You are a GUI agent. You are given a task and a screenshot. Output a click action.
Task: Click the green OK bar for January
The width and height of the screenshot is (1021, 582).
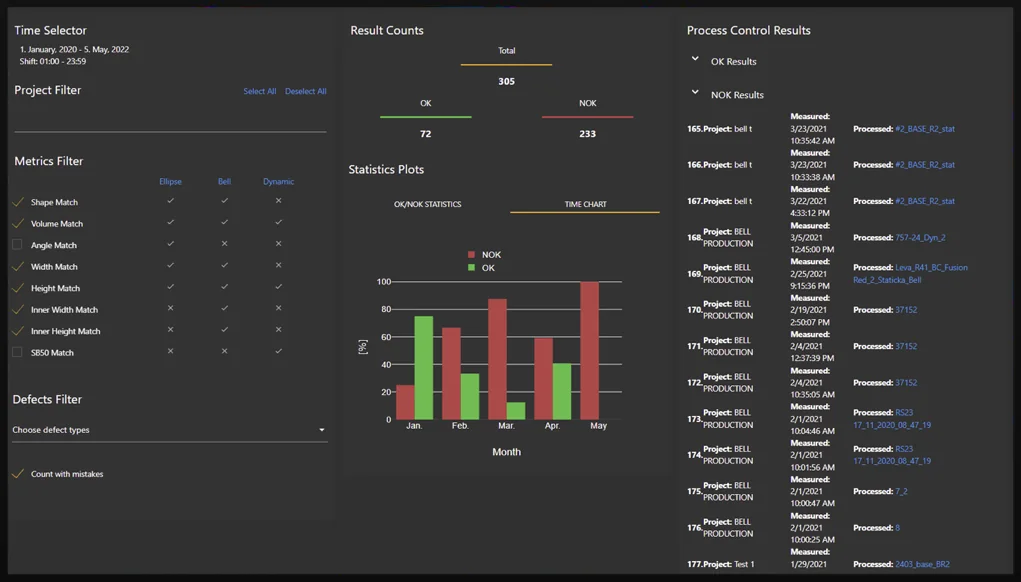(x=423, y=368)
